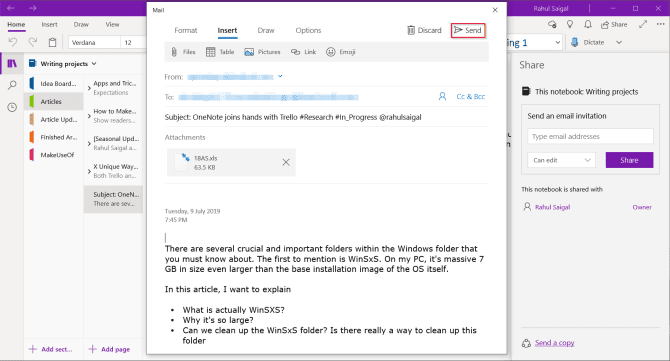Open the Dictate dropdown arrow
Screen dimensions: 670x361
(x=619, y=42)
